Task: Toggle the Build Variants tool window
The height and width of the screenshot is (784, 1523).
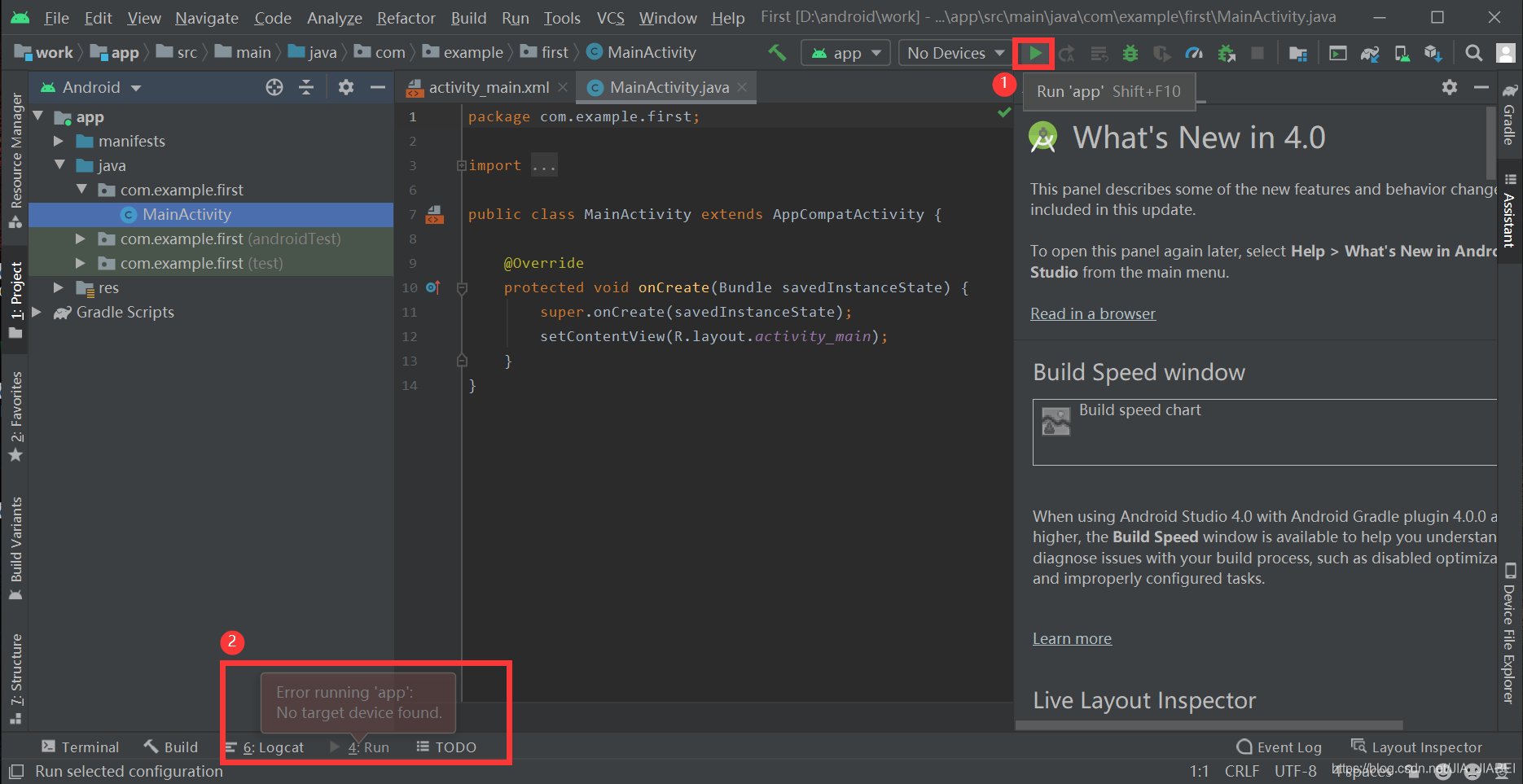Action: 15,549
